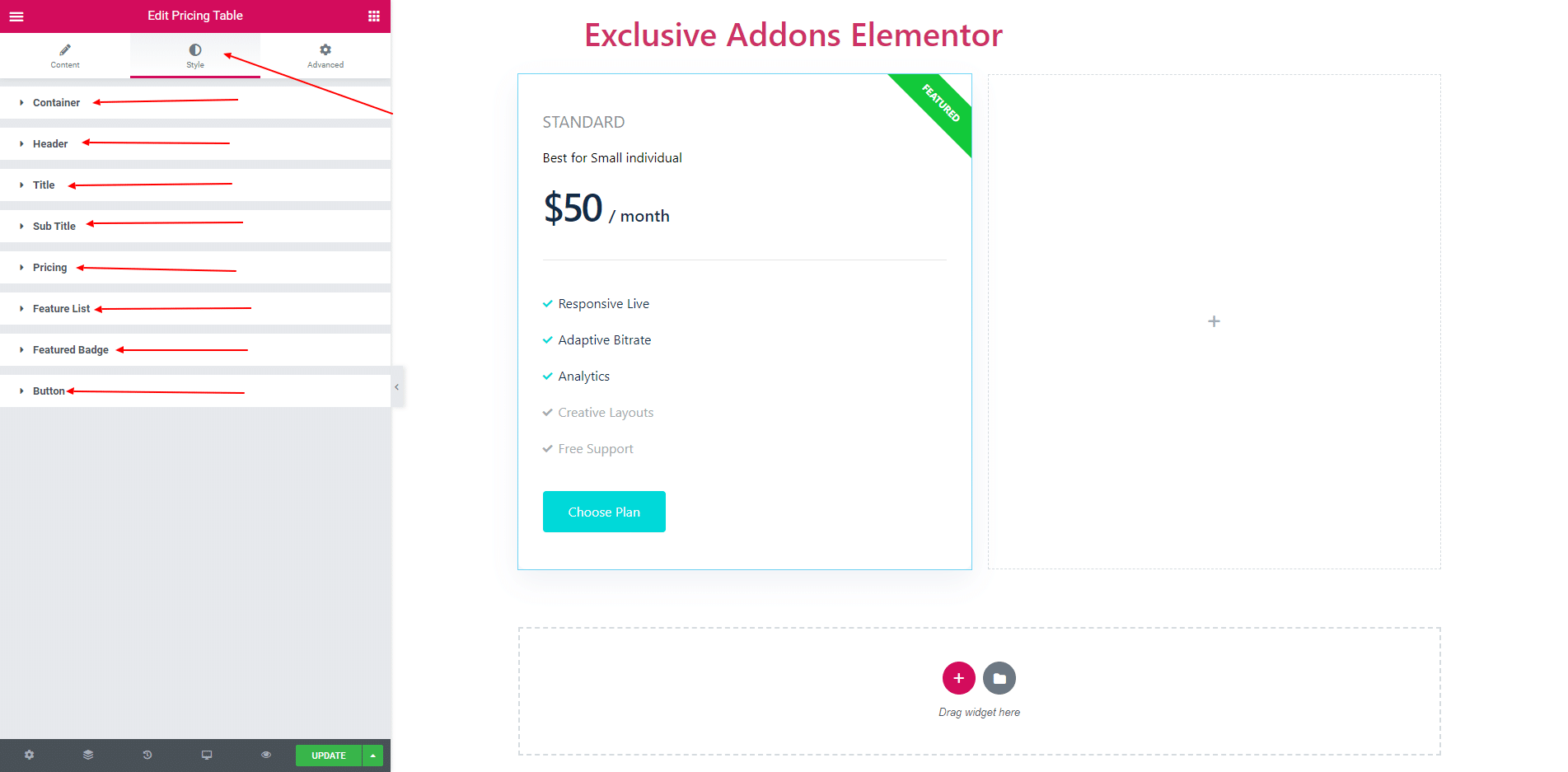
Task: Open the widgets grid icon
Action: tap(373, 16)
